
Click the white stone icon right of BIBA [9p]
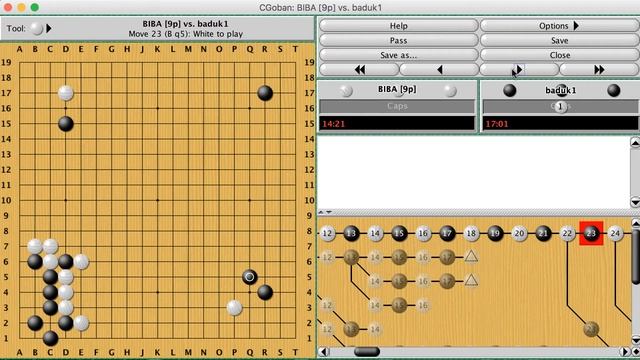450,90
